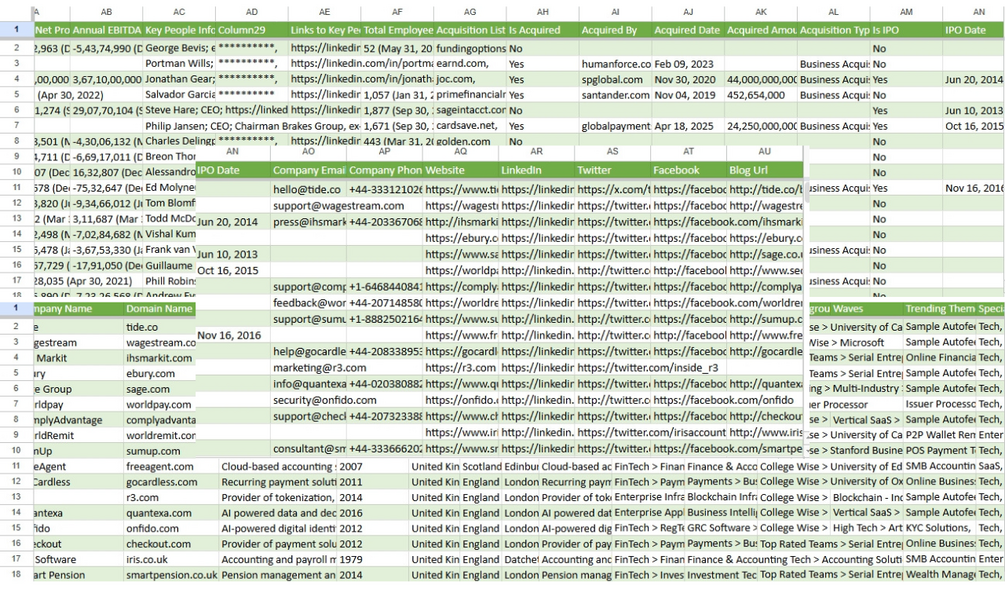
Task: Click the 'Facebook' header cell
Action: [x=688, y=170]
